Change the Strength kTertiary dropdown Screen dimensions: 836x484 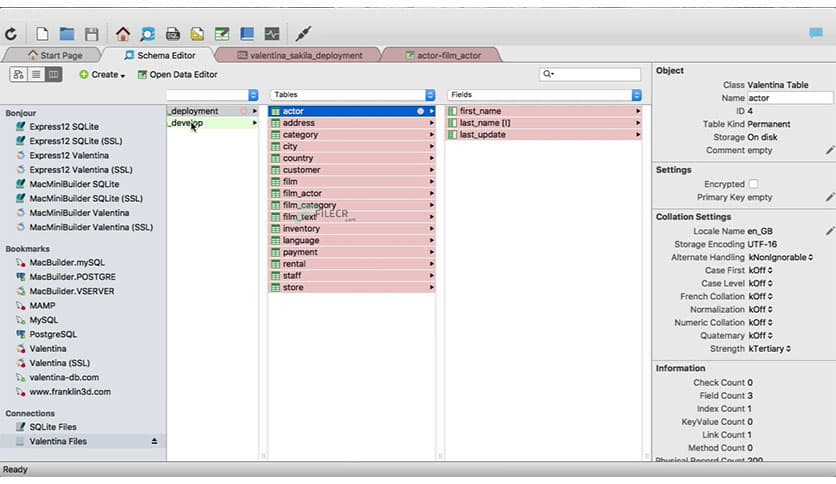click(x=769, y=349)
